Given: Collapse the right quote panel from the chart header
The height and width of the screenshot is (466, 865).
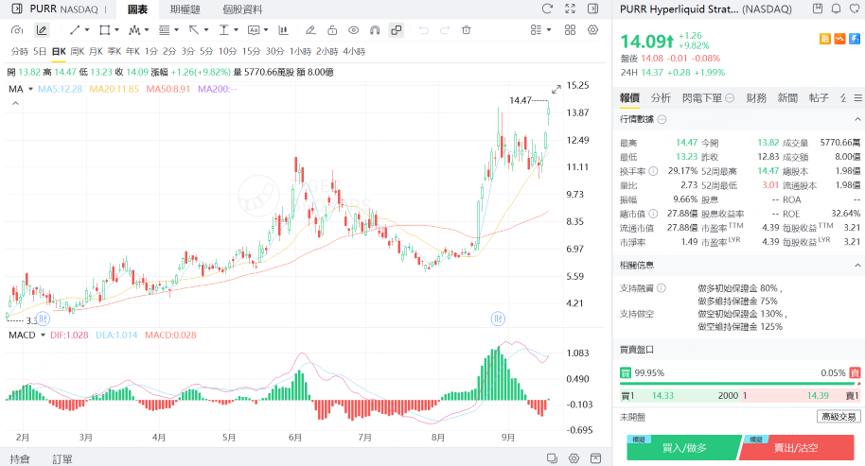Looking at the screenshot, I should pyautogui.click(x=592, y=9).
